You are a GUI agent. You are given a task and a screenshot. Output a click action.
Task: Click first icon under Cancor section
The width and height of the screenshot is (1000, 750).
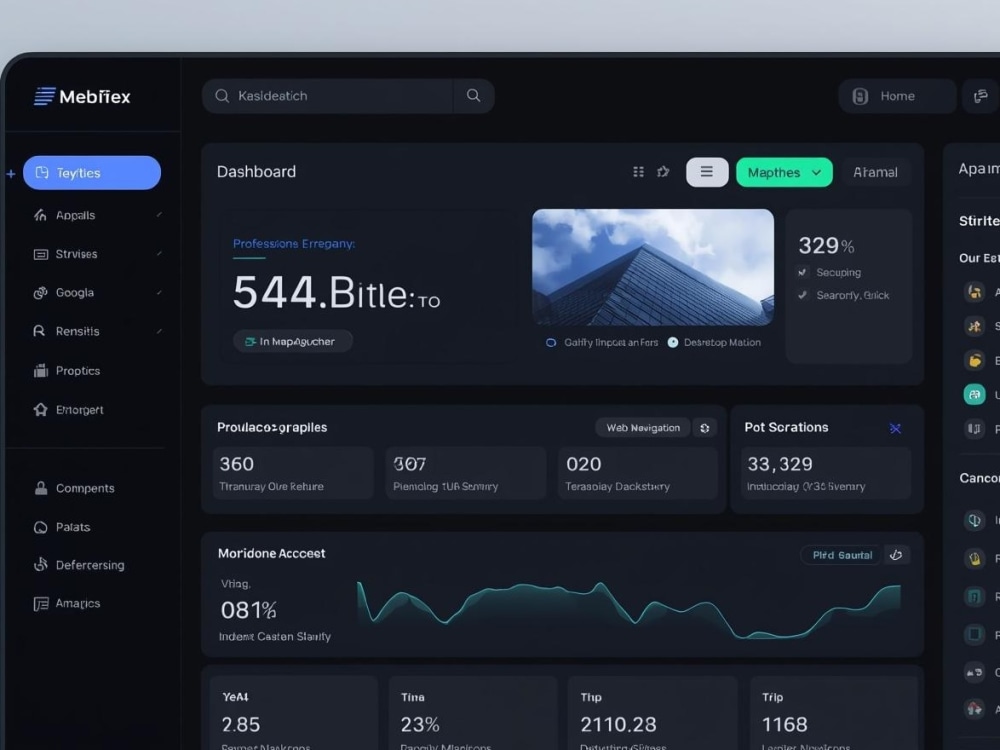point(974,520)
